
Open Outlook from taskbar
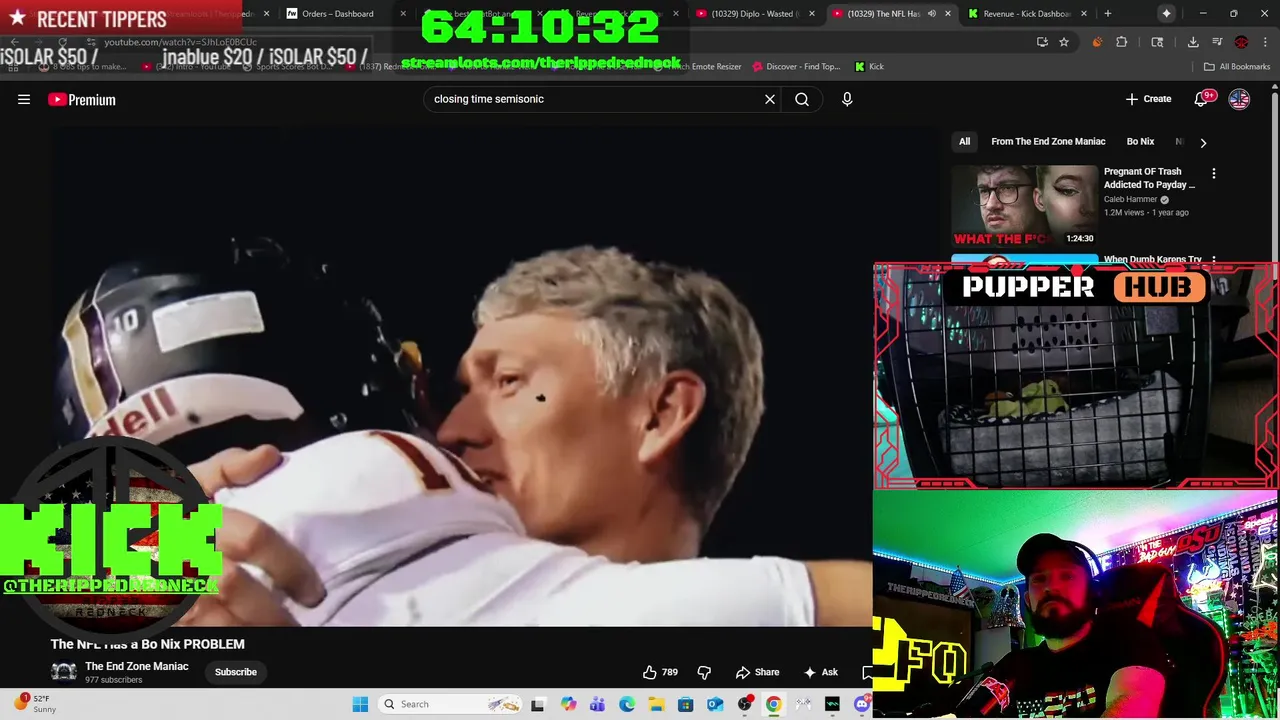715,704
